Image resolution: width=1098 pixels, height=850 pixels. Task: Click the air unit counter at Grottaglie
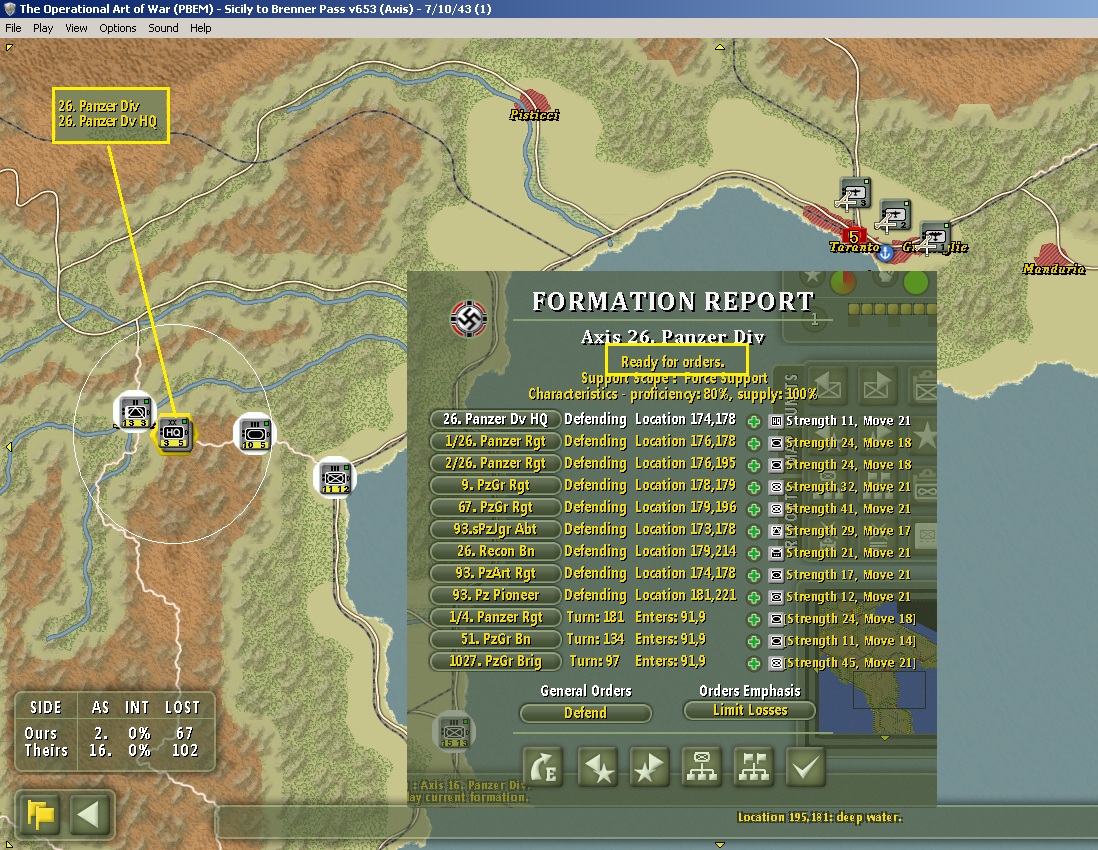click(934, 238)
